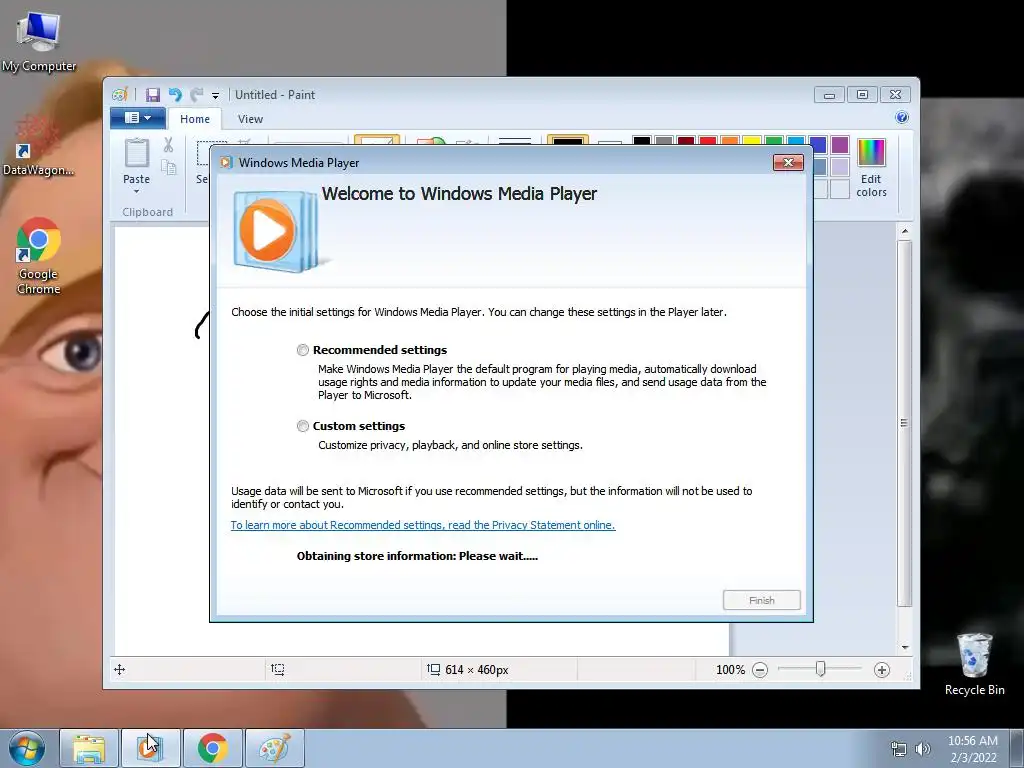Click the Save icon in Paint's quick access toolbar
Screen dimensions: 1024x768
pyautogui.click(x=152, y=95)
